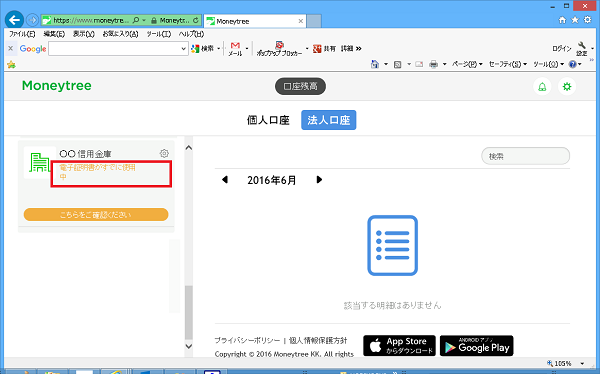Screen dimensions: 600x374
Task: Click the 口座残高 pill button
Action: [300, 87]
